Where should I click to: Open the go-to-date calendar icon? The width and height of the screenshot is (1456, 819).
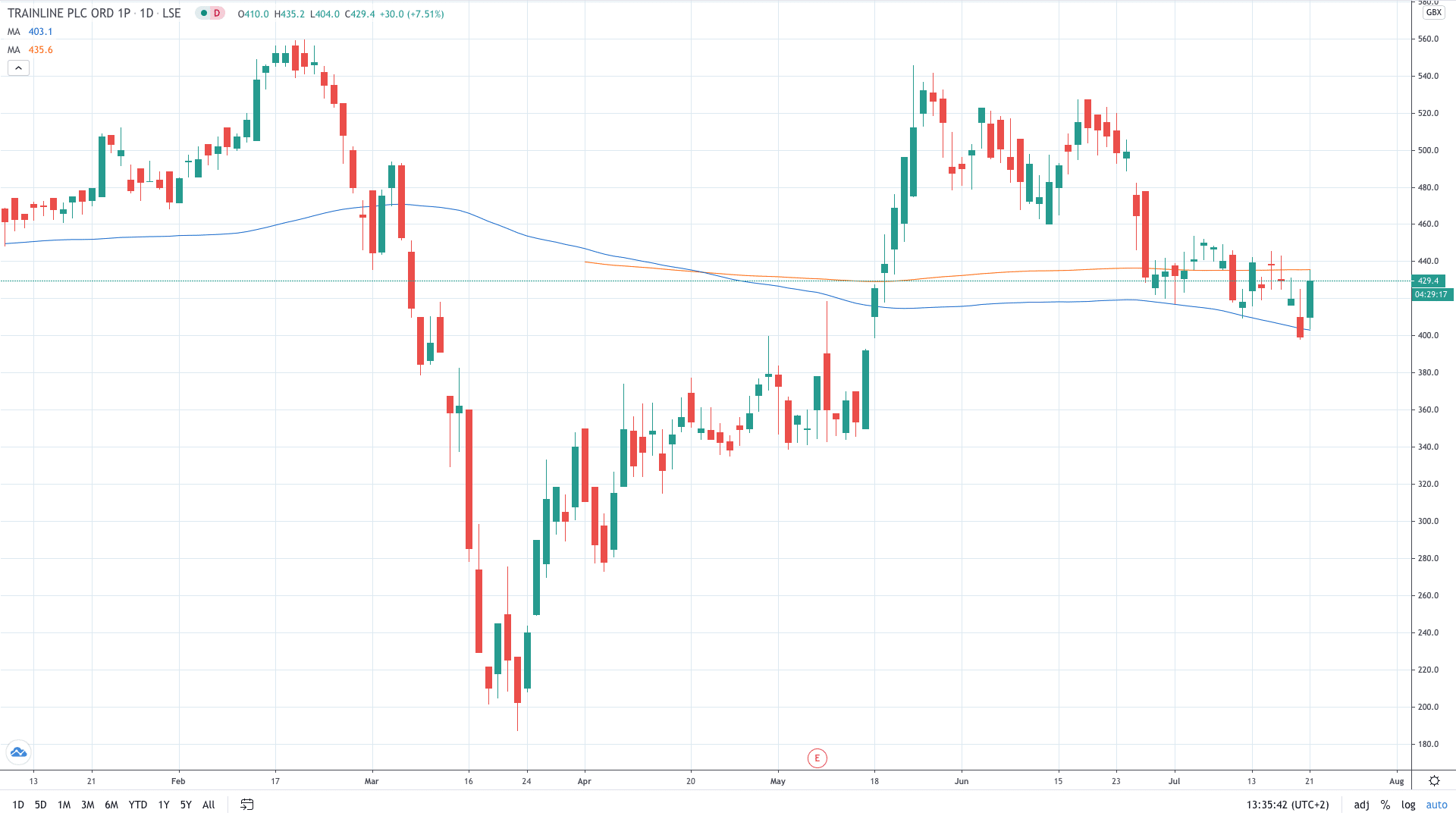(246, 805)
